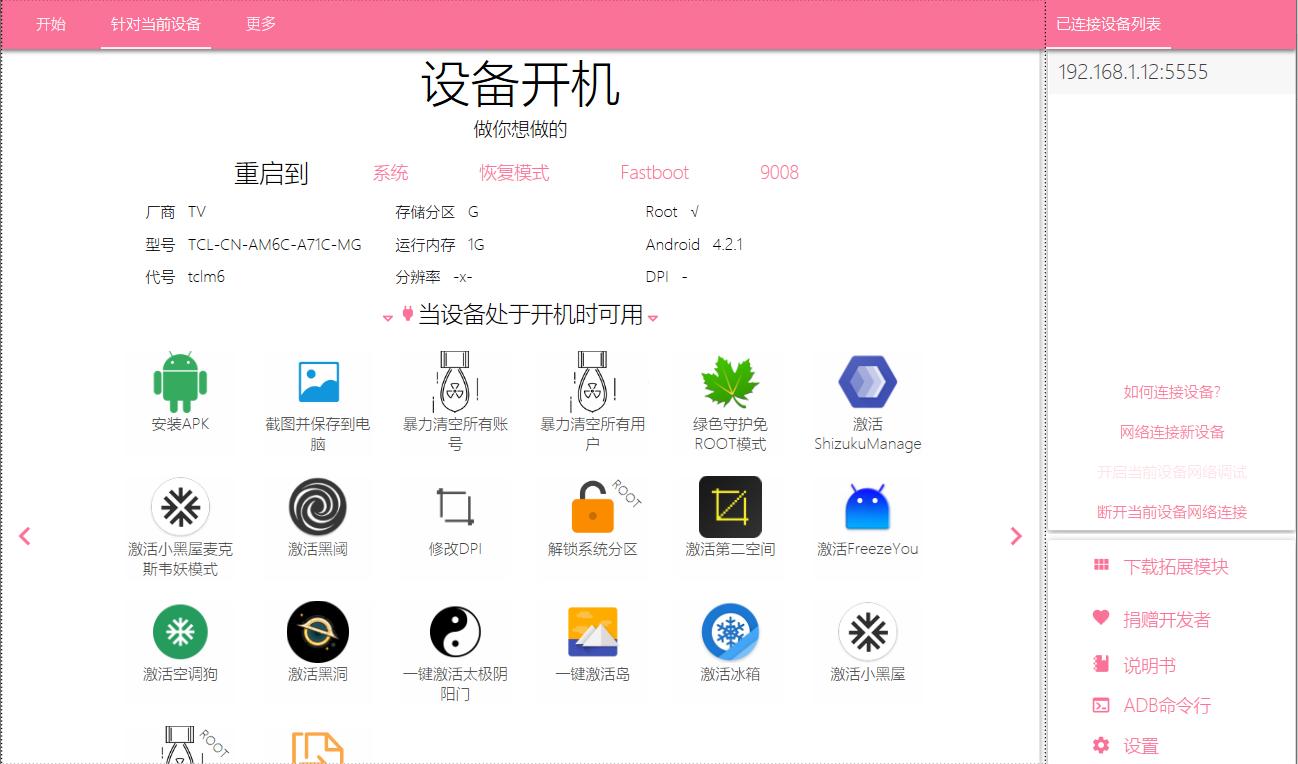Click the 激活FreezeYou robot icon
Image resolution: width=1298 pixels, height=764 pixels.
click(x=867, y=508)
